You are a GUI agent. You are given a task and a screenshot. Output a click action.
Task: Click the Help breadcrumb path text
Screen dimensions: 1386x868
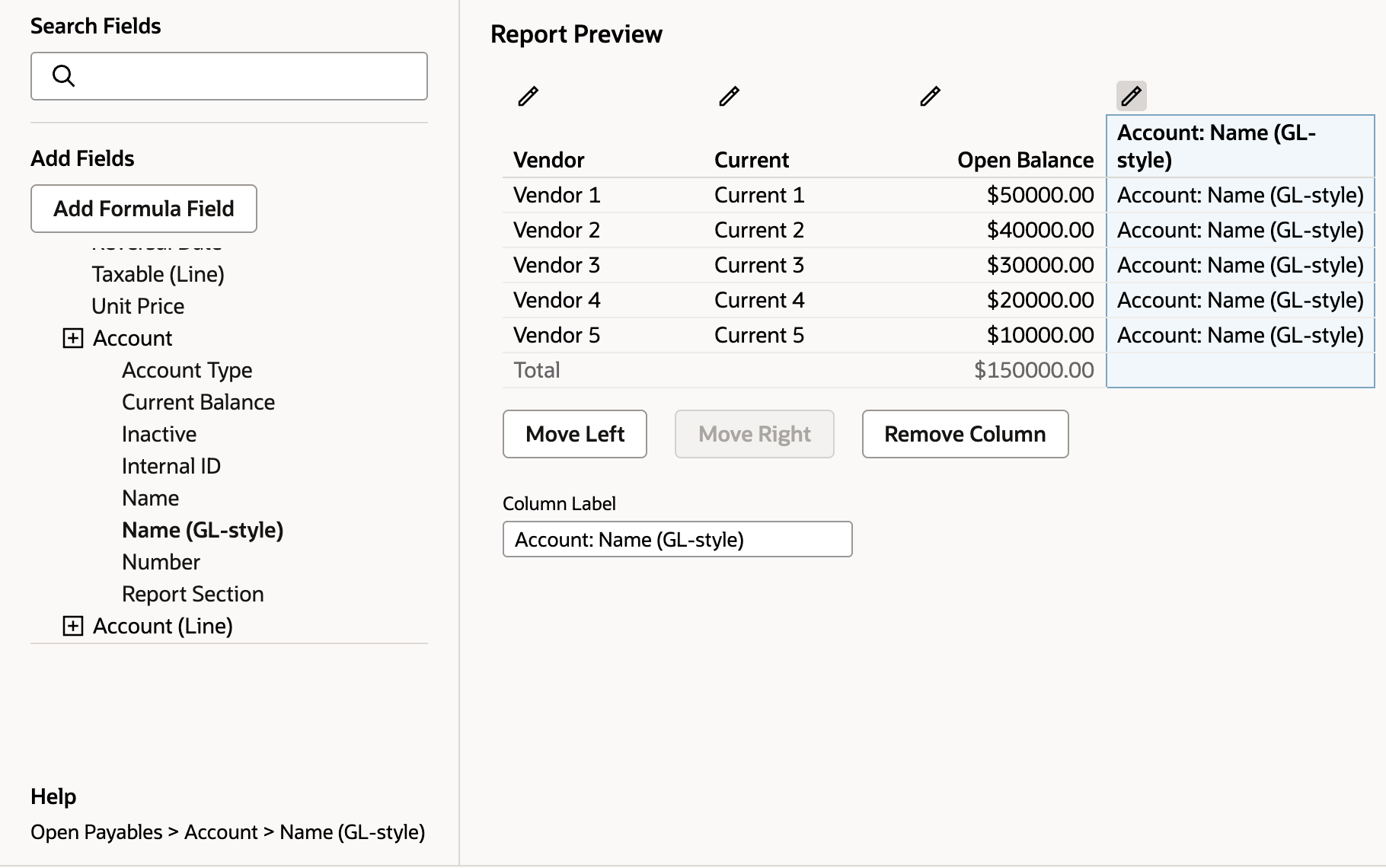228,832
